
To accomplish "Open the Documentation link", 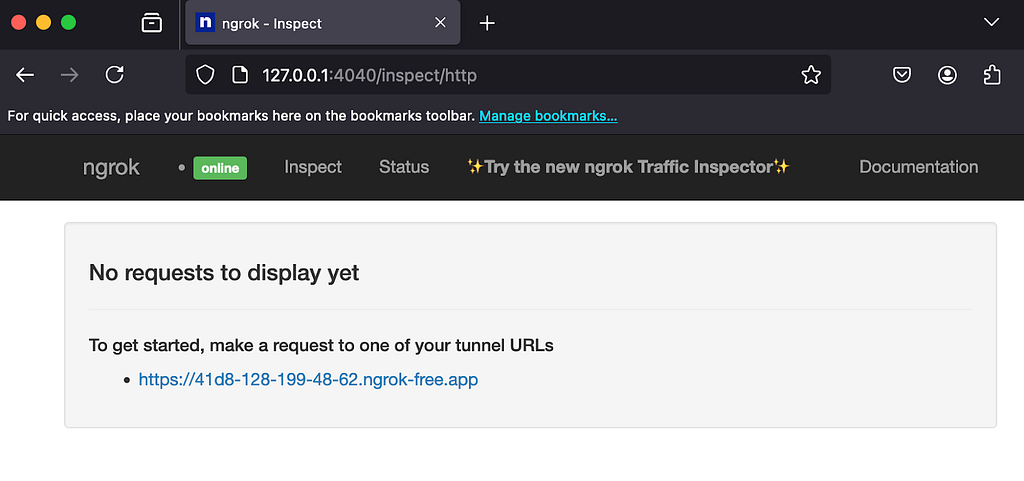I will [918, 167].
